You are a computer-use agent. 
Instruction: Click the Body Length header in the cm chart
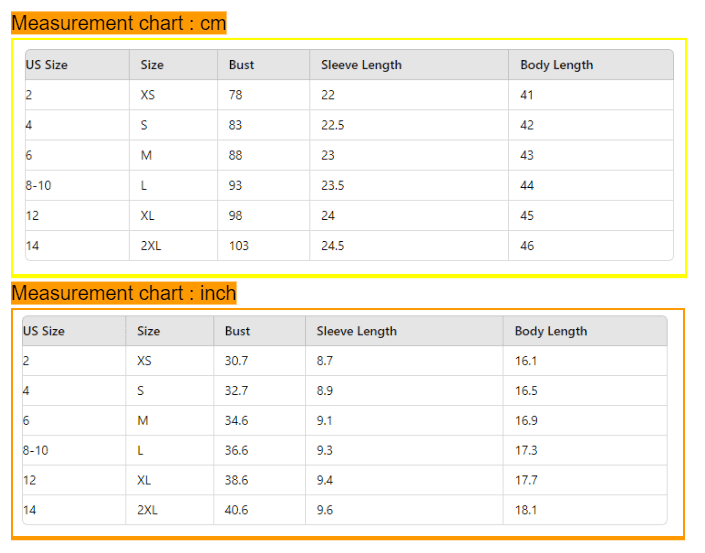click(556, 65)
